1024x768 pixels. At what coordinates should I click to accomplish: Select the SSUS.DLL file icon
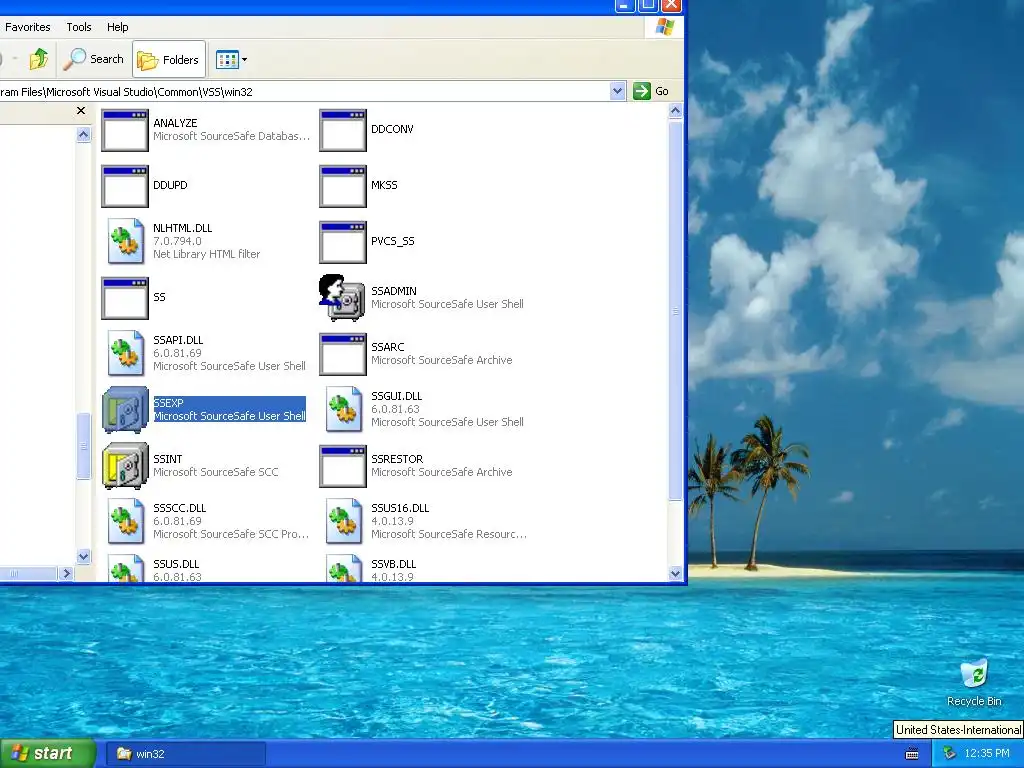[x=125, y=568]
